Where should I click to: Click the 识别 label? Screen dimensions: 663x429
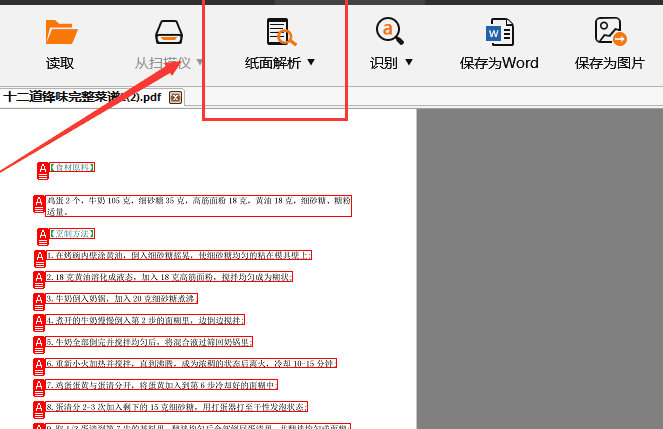(x=384, y=63)
